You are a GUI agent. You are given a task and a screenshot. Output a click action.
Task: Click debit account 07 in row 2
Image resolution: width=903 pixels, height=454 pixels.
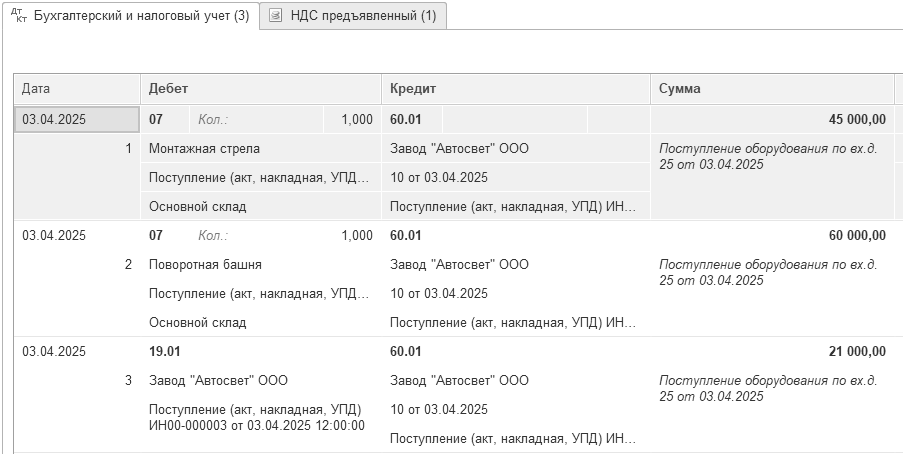click(x=156, y=236)
